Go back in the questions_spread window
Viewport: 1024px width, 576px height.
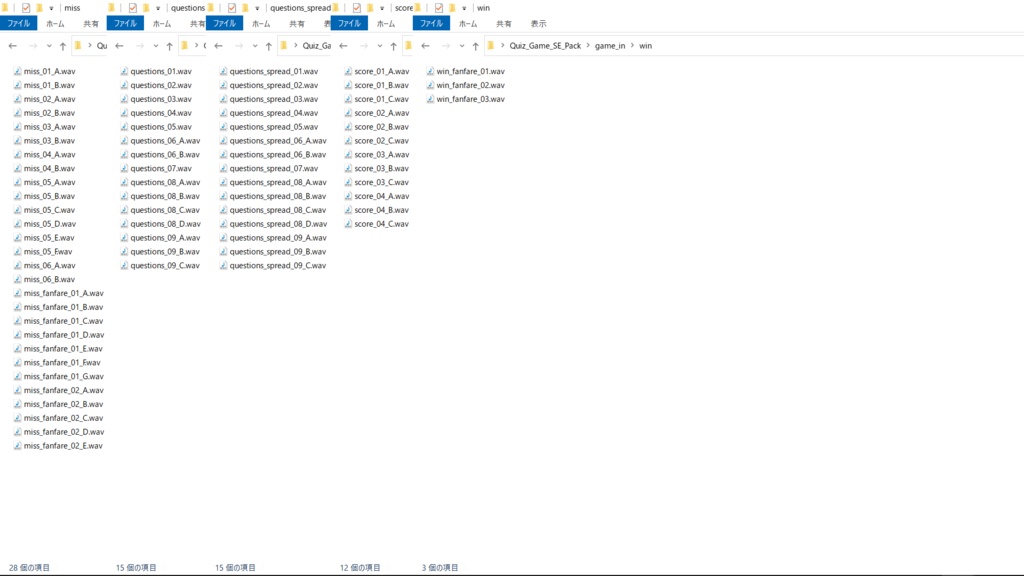click(x=218, y=46)
